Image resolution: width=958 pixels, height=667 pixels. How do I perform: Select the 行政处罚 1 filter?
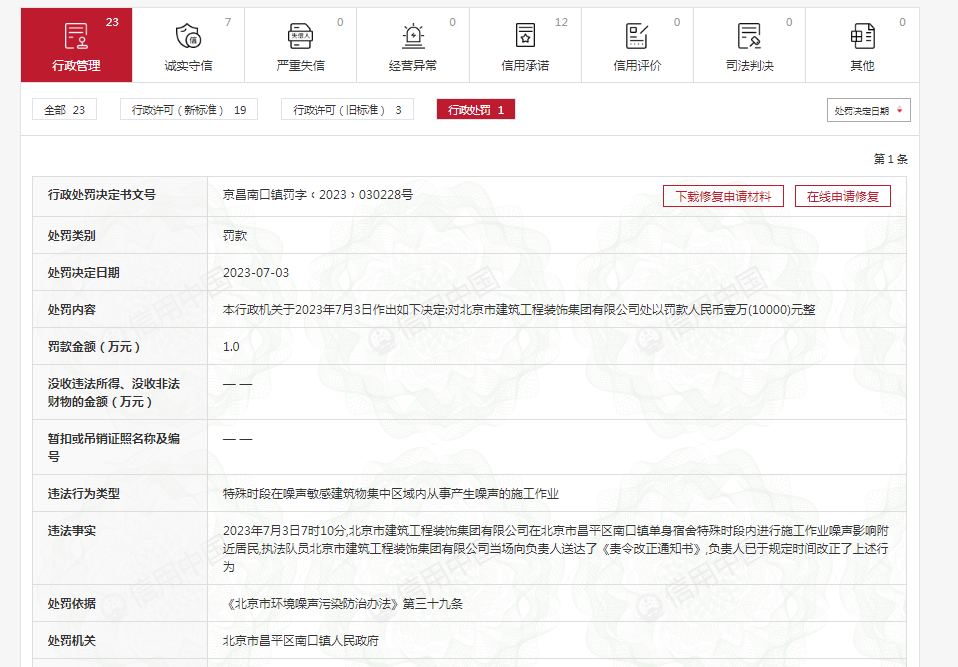(475, 109)
